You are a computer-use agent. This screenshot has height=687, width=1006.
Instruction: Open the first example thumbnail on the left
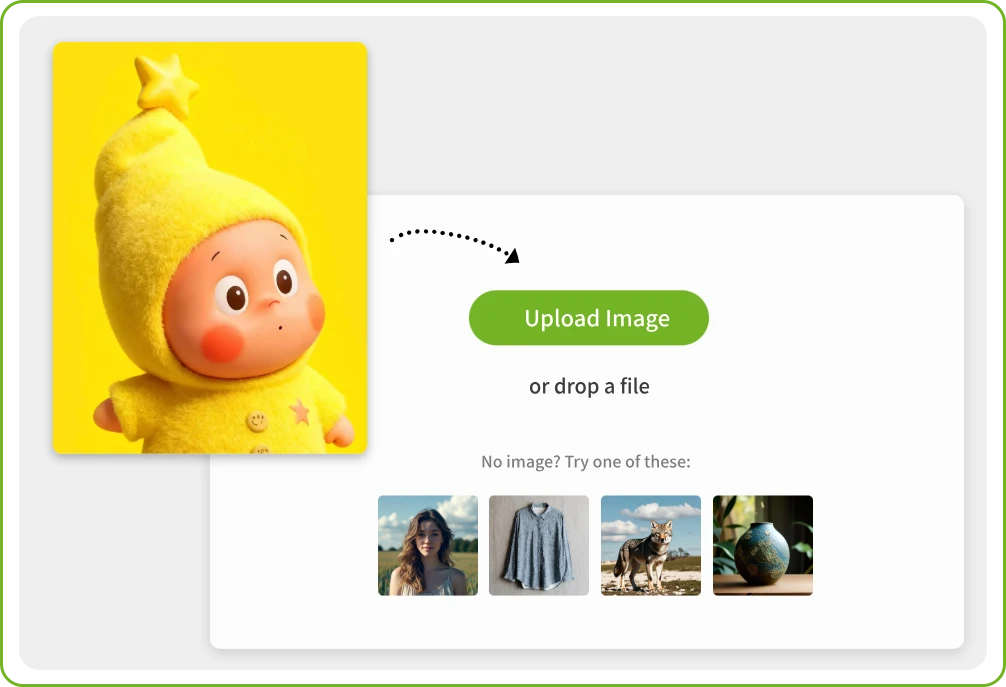pyautogui.click(x=427, y=545)
